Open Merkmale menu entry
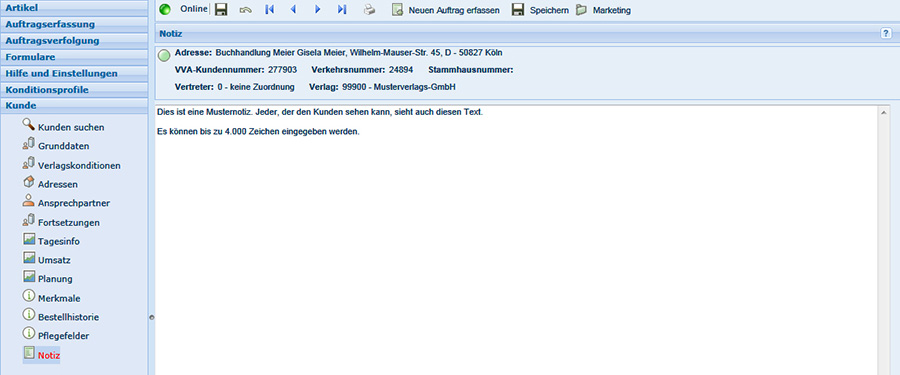This screenshot has height=375, width=900. point(59,298)
